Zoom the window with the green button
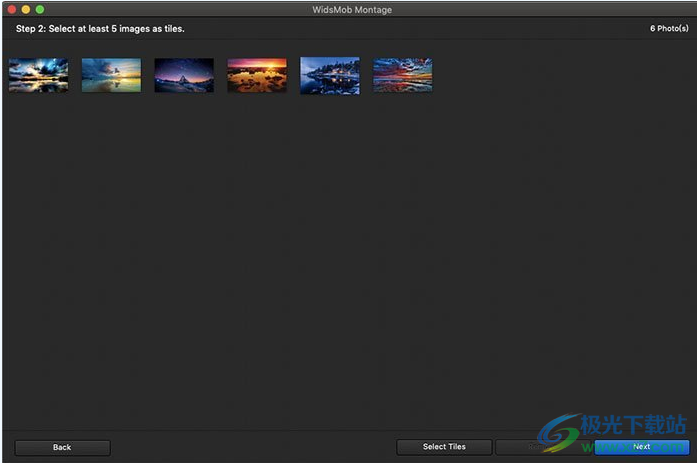This screenshot has width=697, height=463. click(40, 9)
